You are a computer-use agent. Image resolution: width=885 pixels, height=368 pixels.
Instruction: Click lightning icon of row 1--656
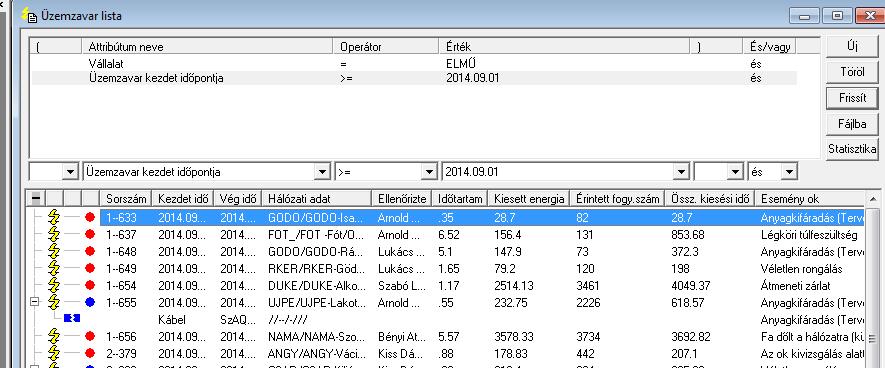click(x=54, y=336)
